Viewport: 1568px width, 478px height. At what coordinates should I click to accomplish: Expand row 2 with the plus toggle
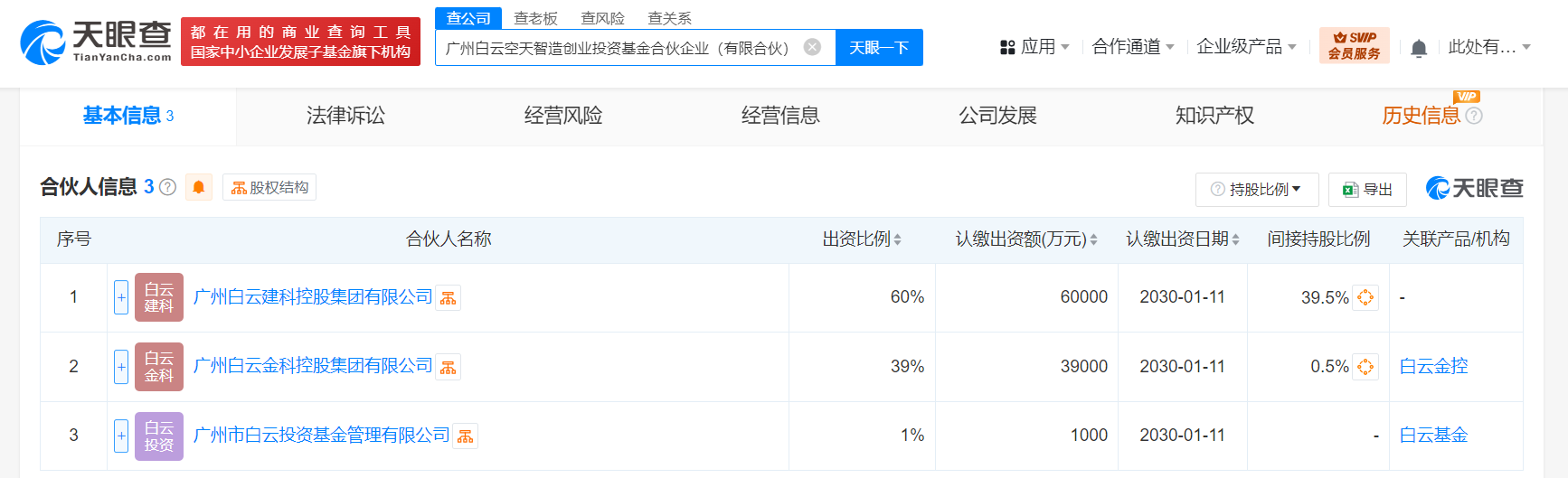pos(121,366)
